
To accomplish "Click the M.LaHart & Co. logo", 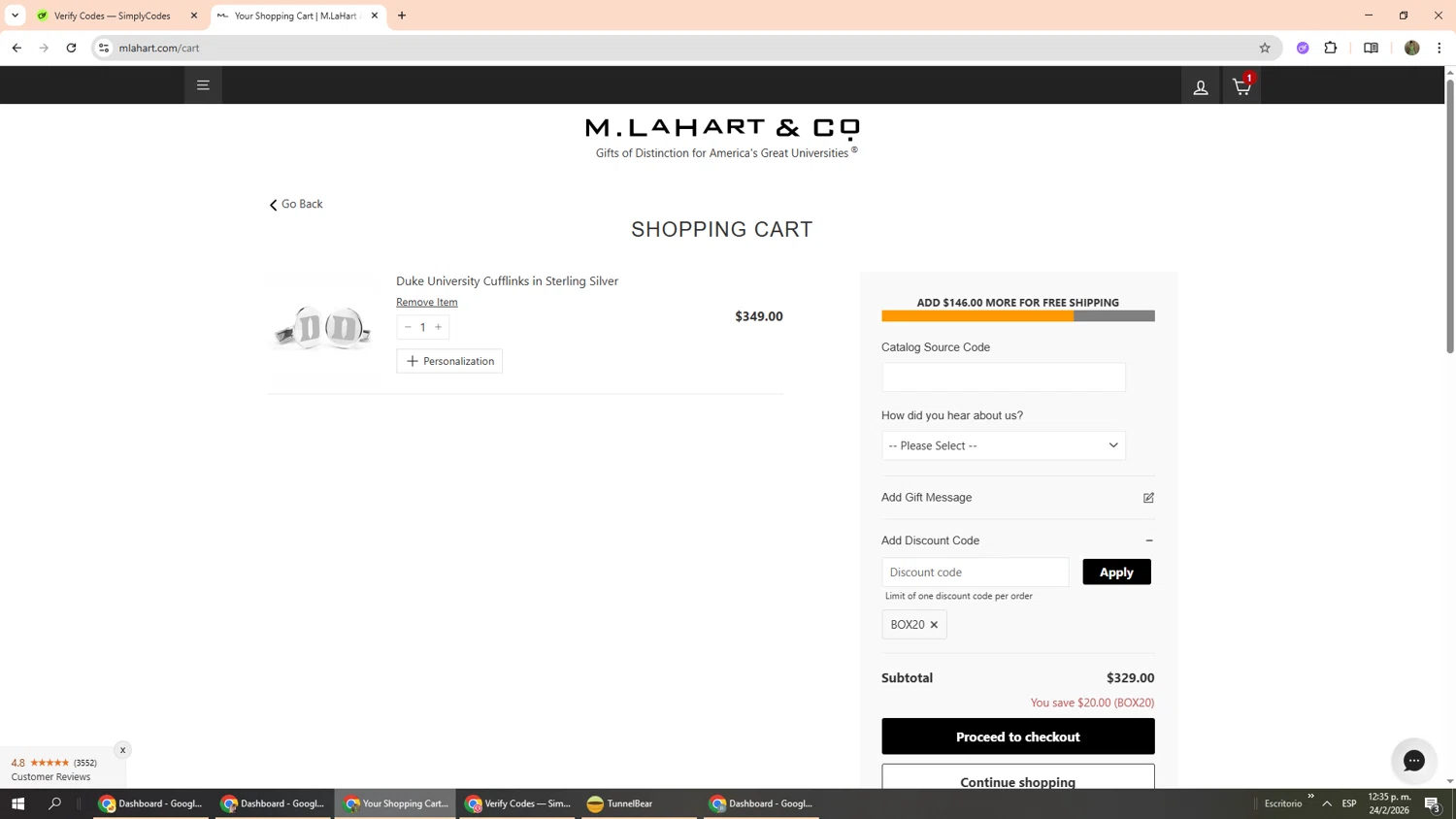I will pos(722,128).
